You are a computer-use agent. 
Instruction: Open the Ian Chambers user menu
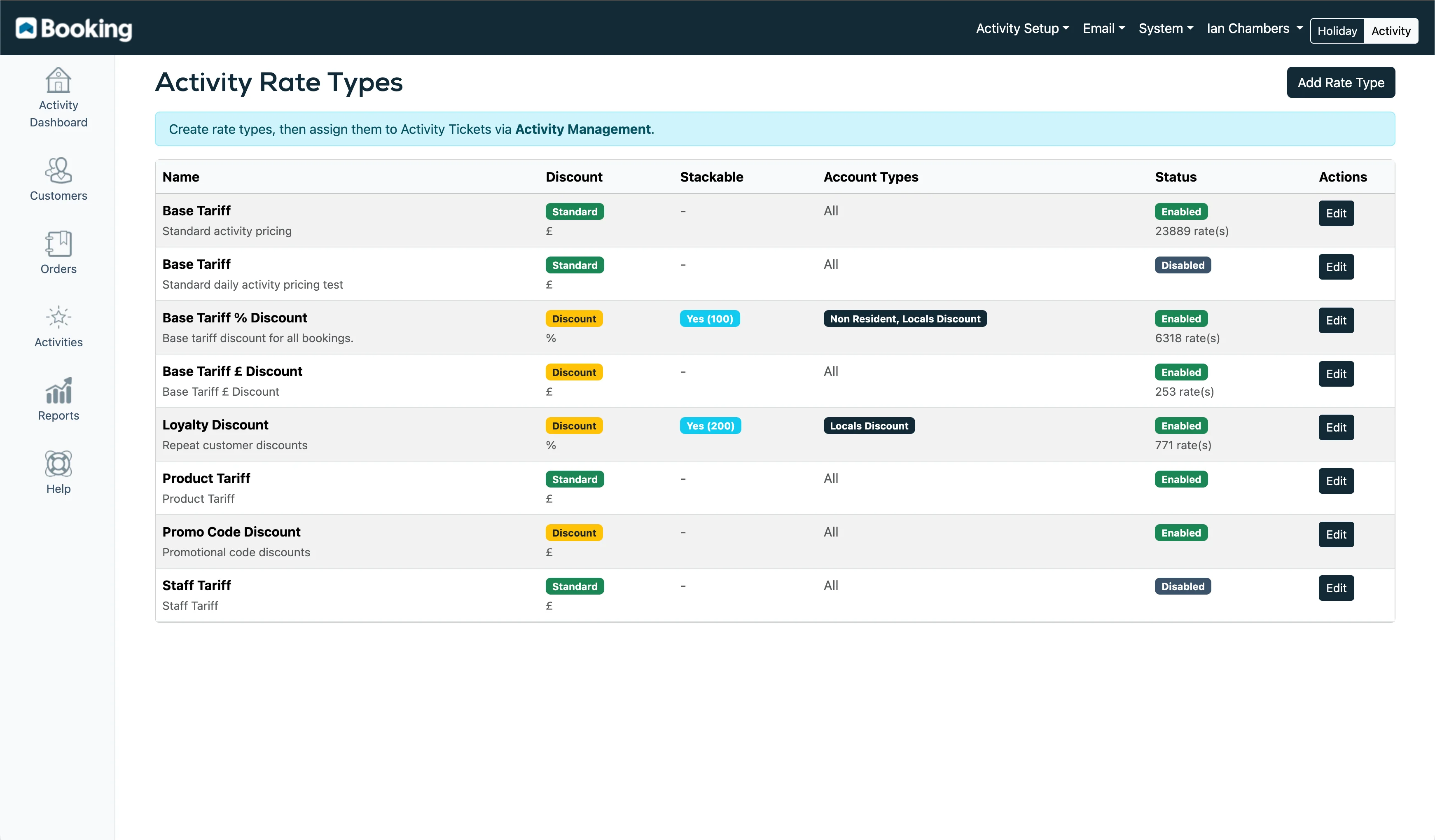coord(1255,28)
